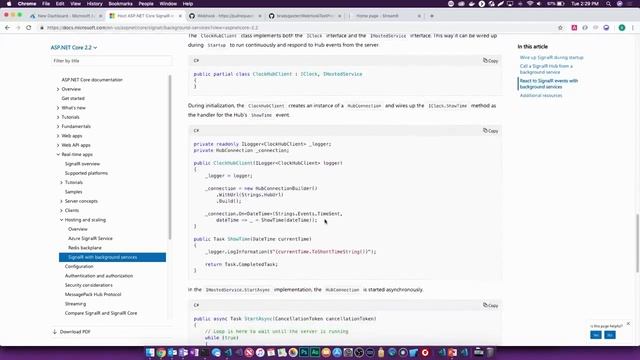The width and height of the screenshot is (640, 360).
Task: Copy the ClockHubClient class declaration code
Action: [x=491, y=60]
